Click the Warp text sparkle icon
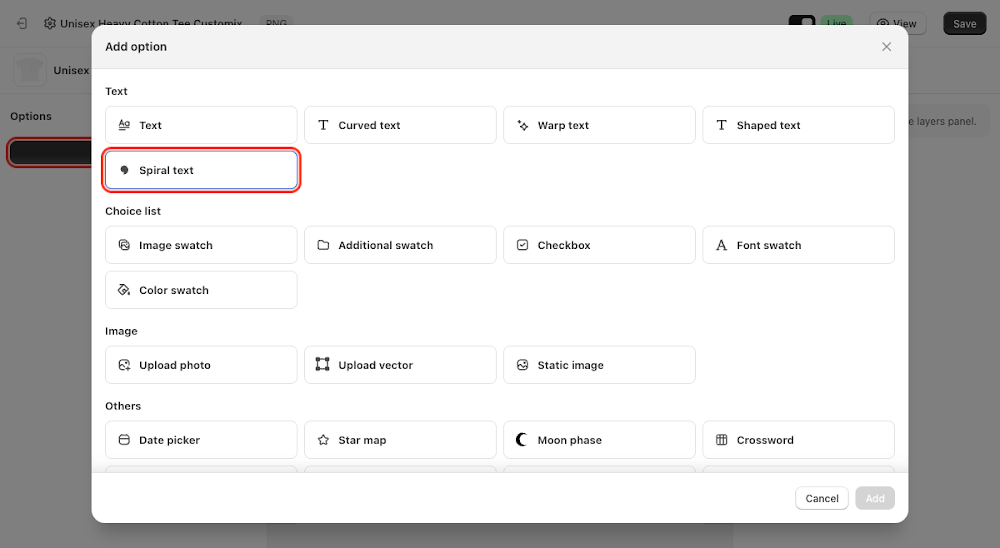1000x548 pixels. click(x=522, y=125)
